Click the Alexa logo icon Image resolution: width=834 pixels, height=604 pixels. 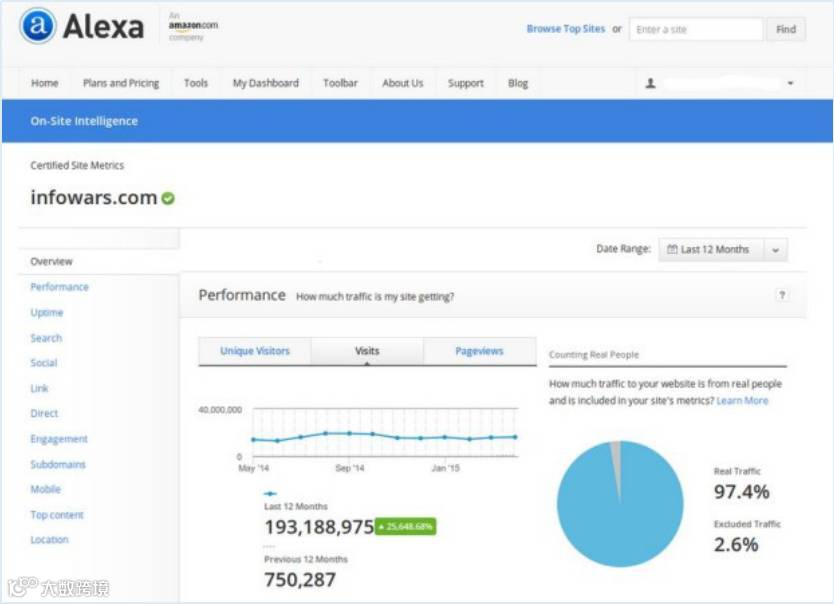point(37,26)
